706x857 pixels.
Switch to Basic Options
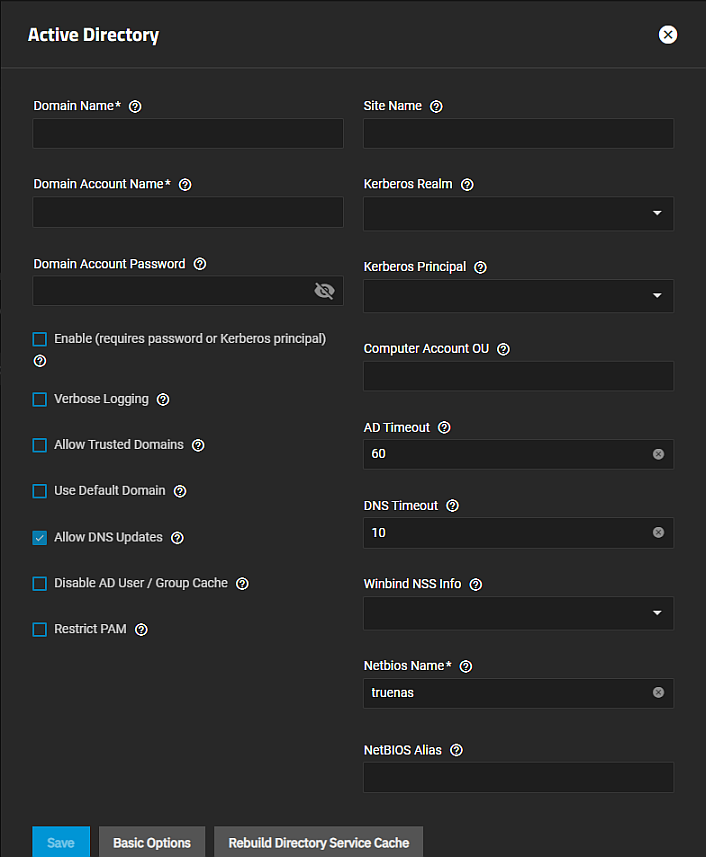(x=152, y=842)
